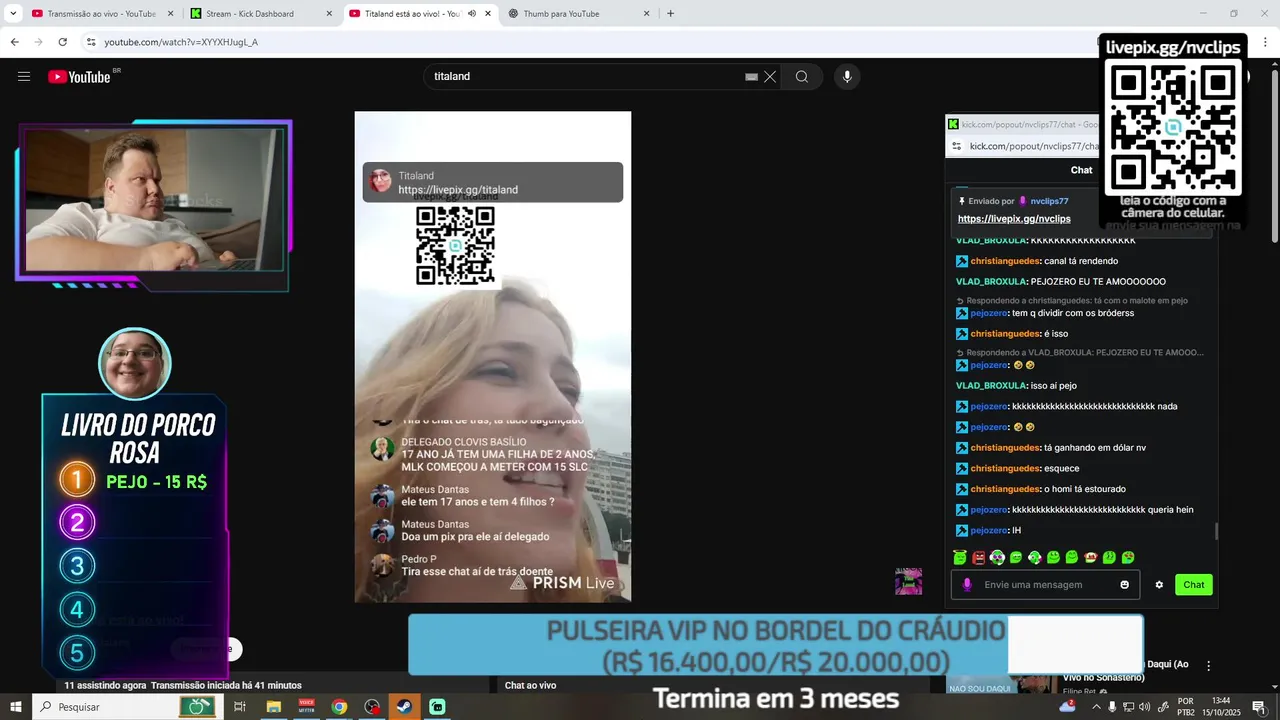1280x720 pixels.
Task: Open the Windows Start menu
Action: click(17, 707)
